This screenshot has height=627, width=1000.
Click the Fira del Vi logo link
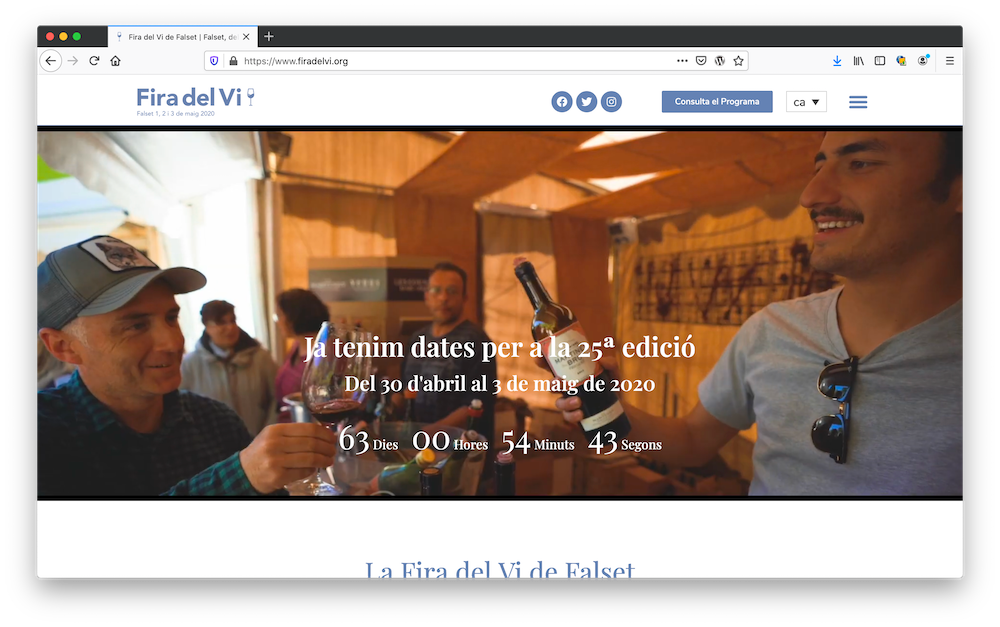[196, 99]
